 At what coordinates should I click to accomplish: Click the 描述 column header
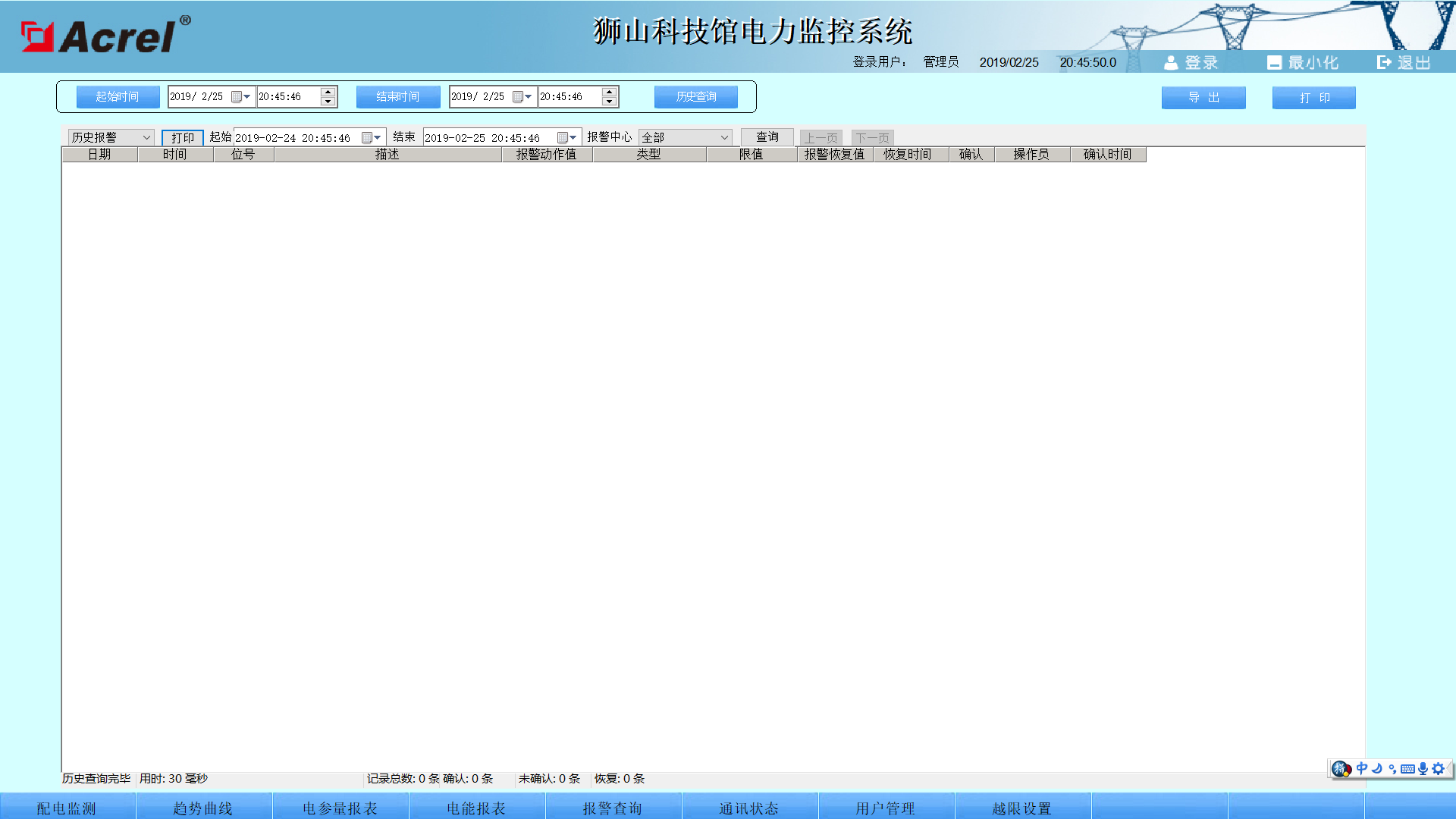[388, 155]
